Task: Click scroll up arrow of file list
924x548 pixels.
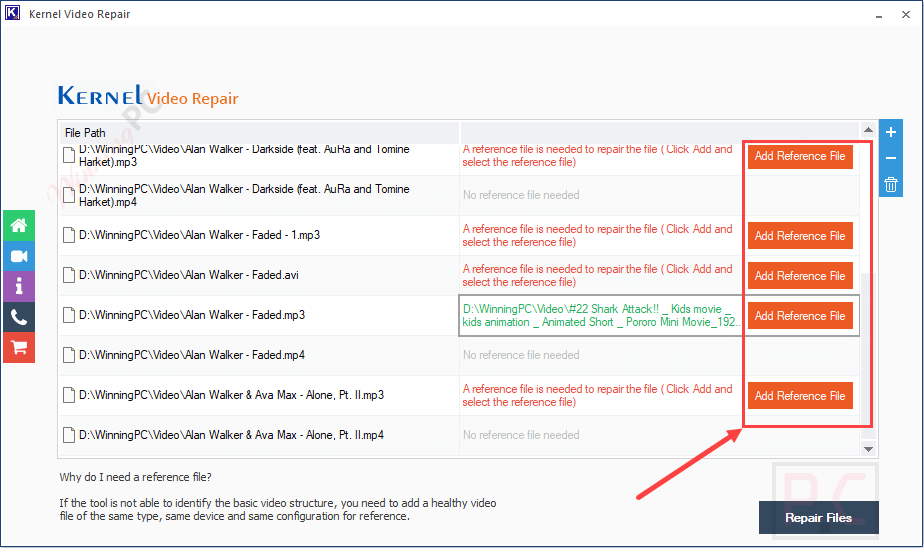Action: click(x=868, y=129)
